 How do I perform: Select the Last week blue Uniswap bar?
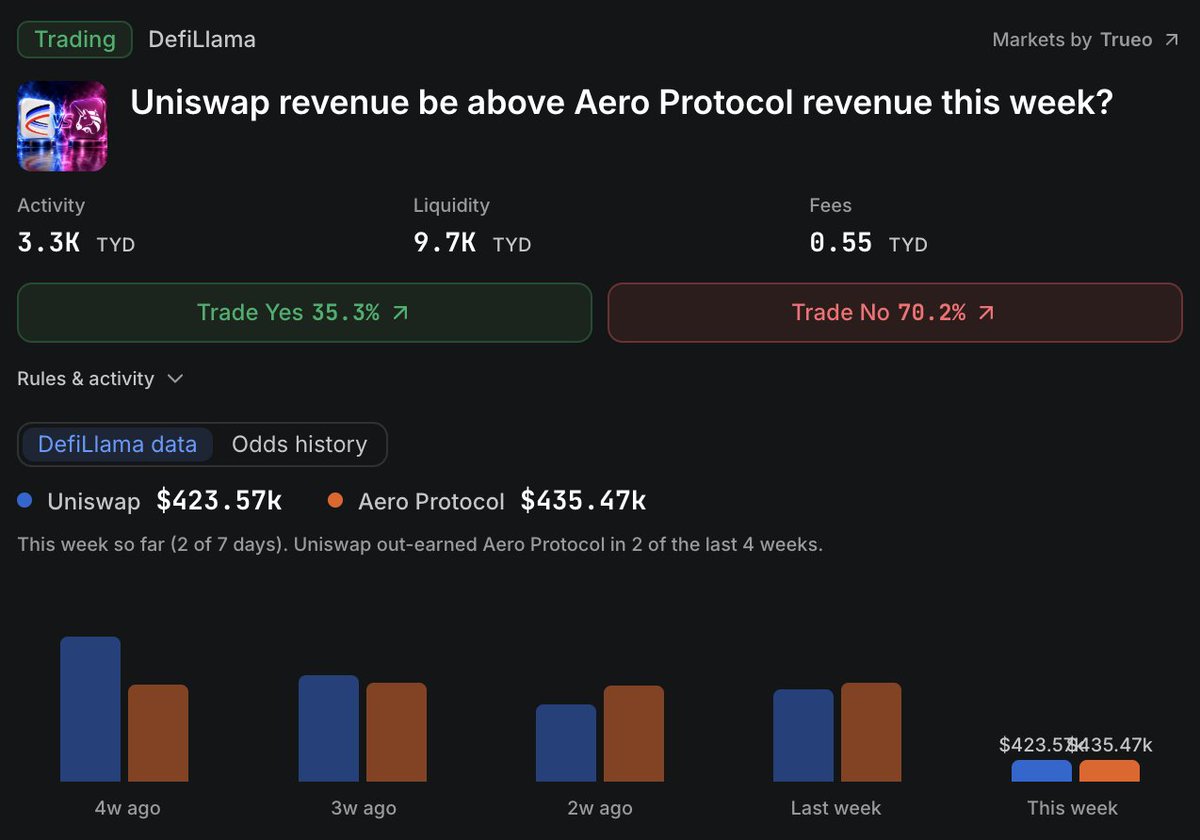click(803, 736)
